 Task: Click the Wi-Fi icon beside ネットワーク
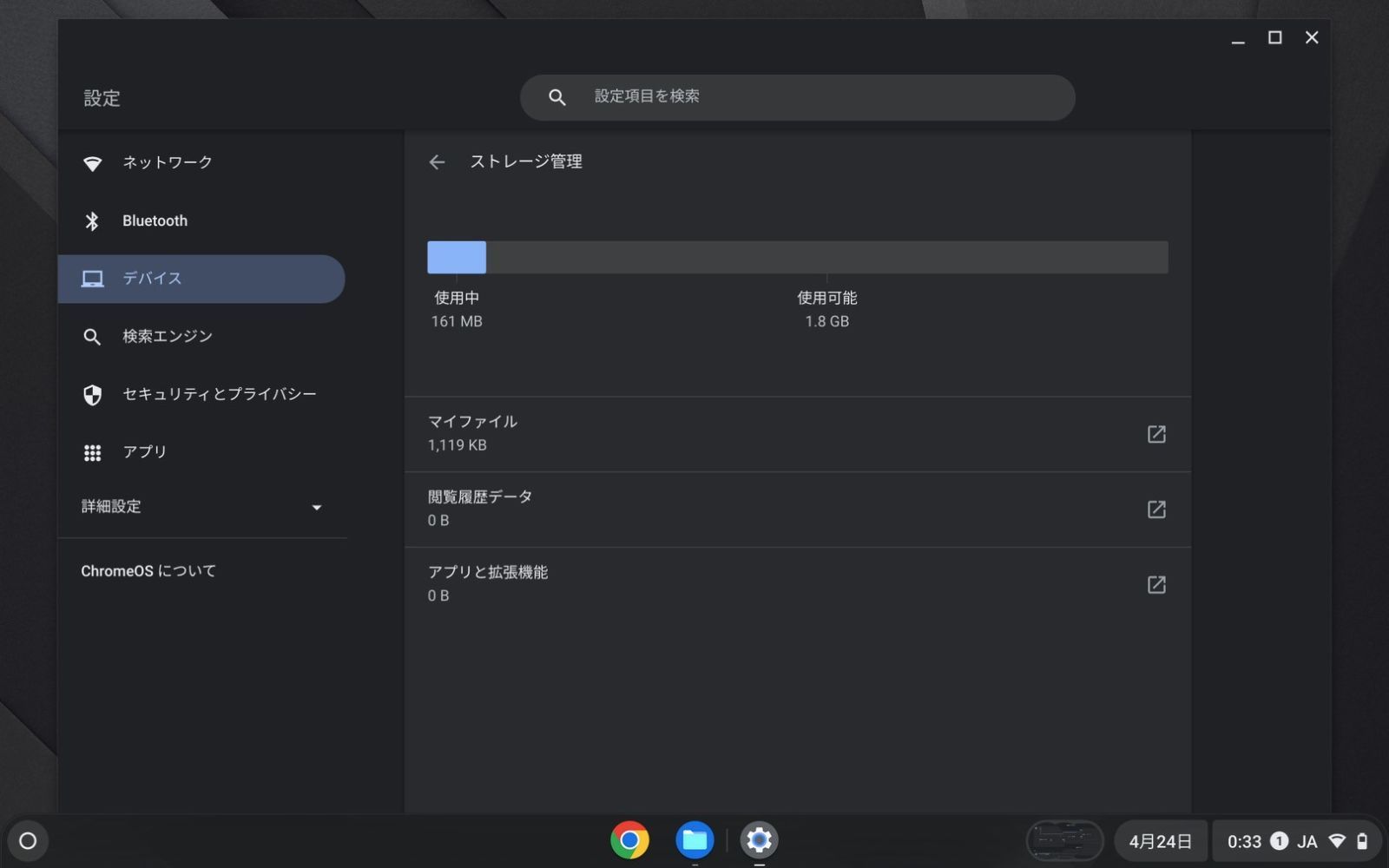click(x=92, y=163)
